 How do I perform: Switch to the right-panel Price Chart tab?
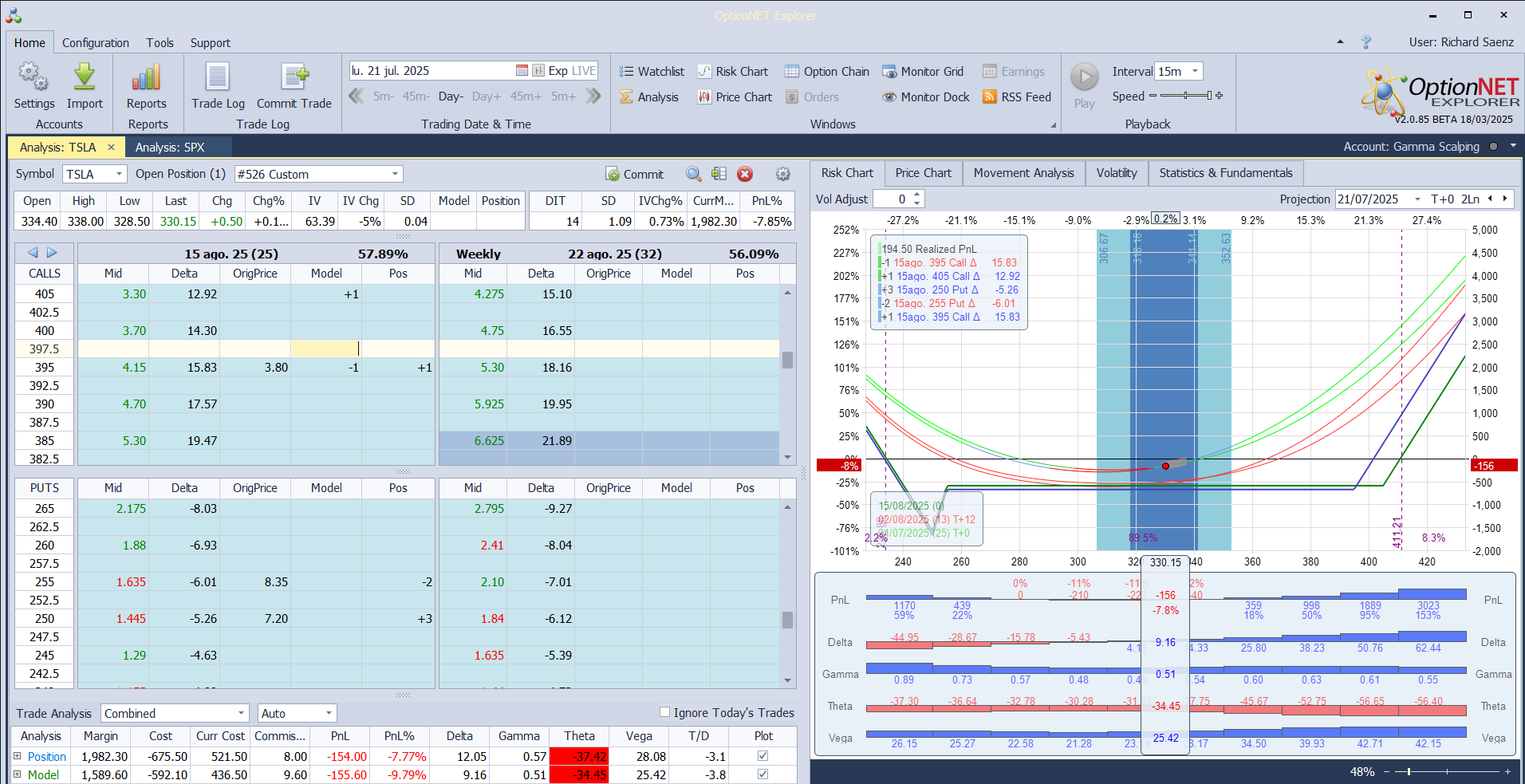click(x=924, y=173)
